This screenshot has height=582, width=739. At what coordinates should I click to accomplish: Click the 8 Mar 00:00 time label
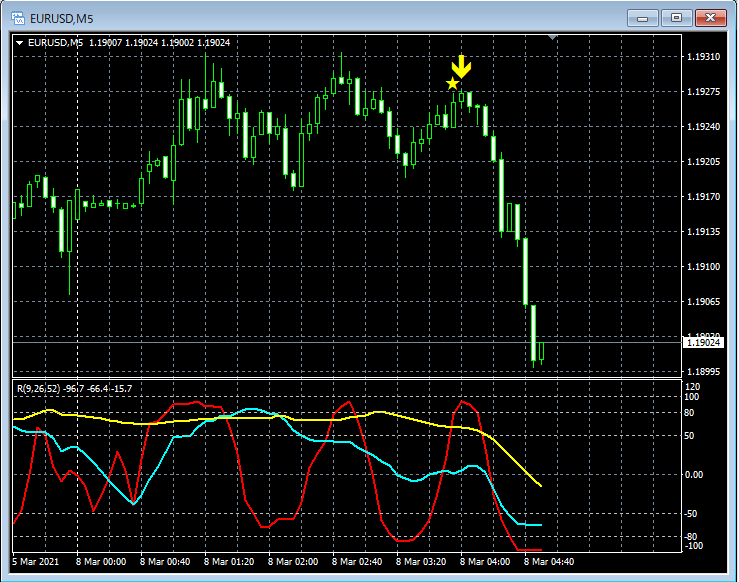(101, 562)
